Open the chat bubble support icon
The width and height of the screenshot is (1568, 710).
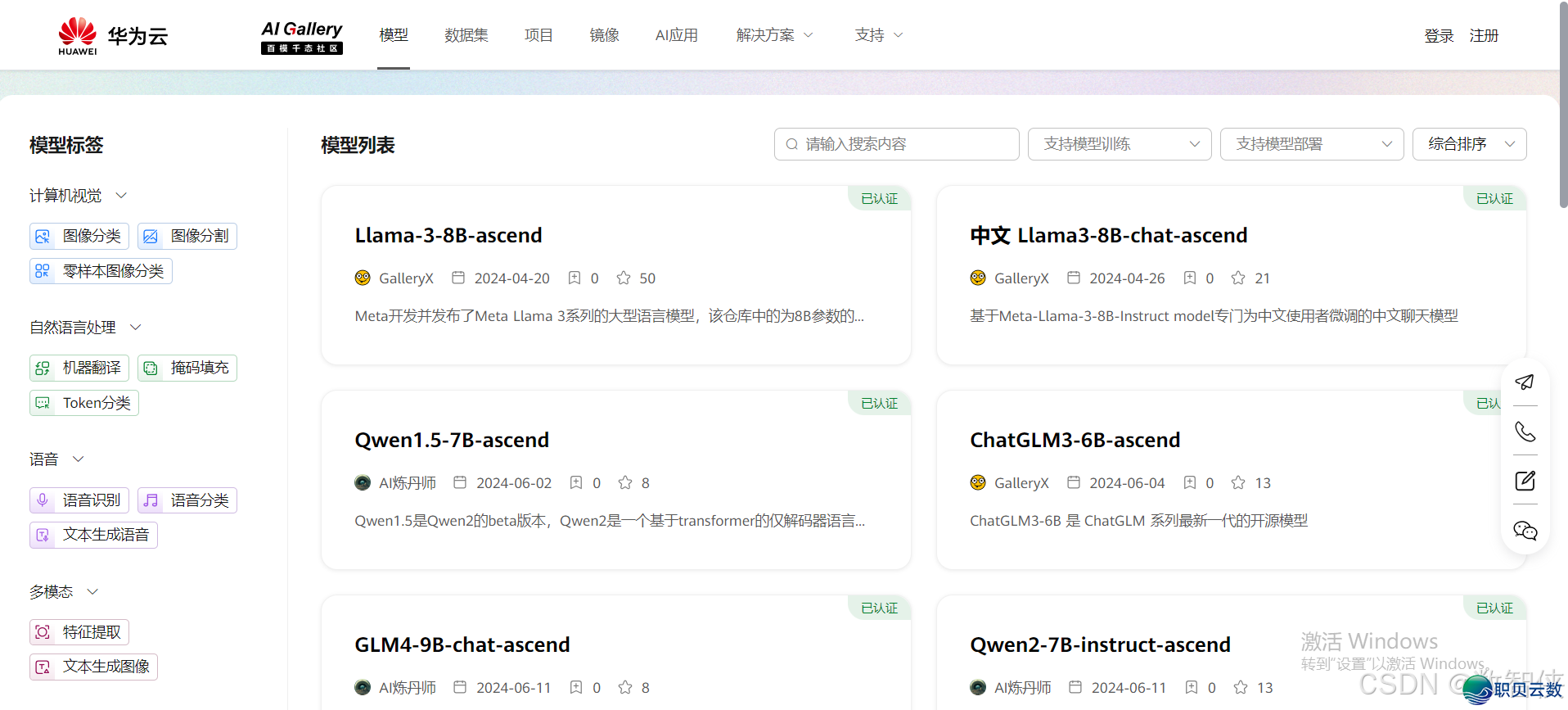[x=1525, y=531]
